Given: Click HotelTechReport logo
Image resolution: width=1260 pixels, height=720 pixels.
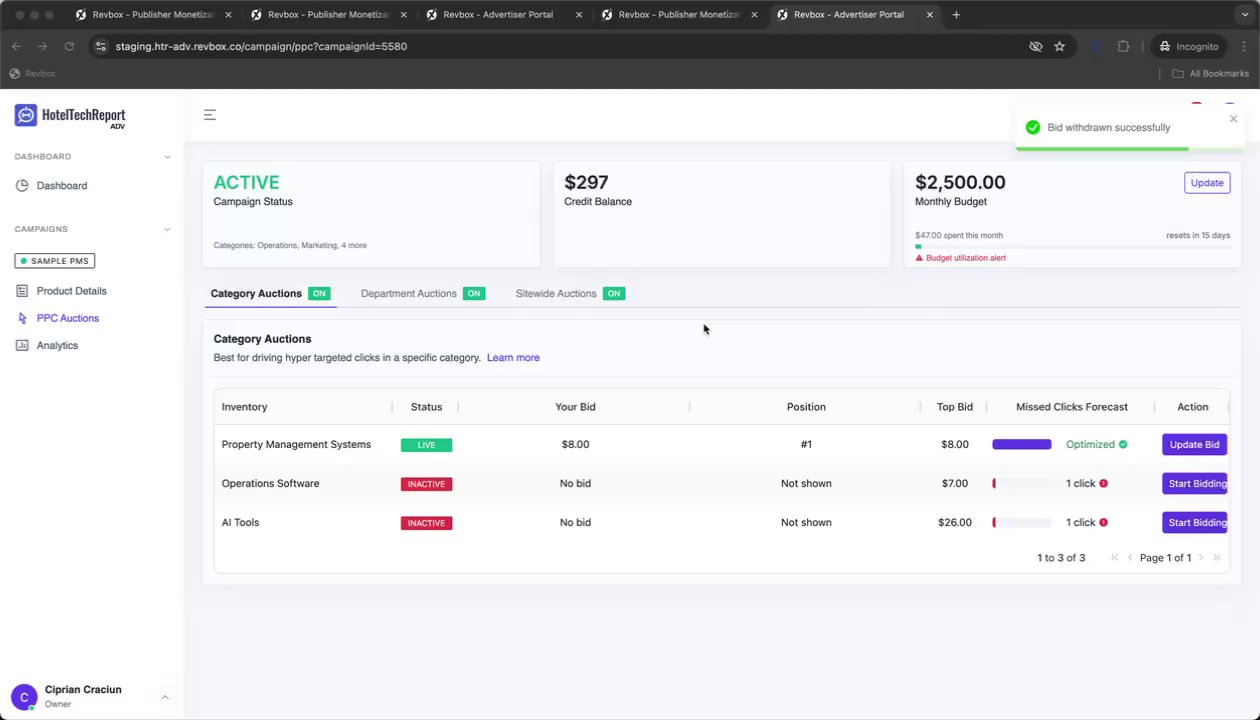Looking at the screenshot, I should (70, 116).
